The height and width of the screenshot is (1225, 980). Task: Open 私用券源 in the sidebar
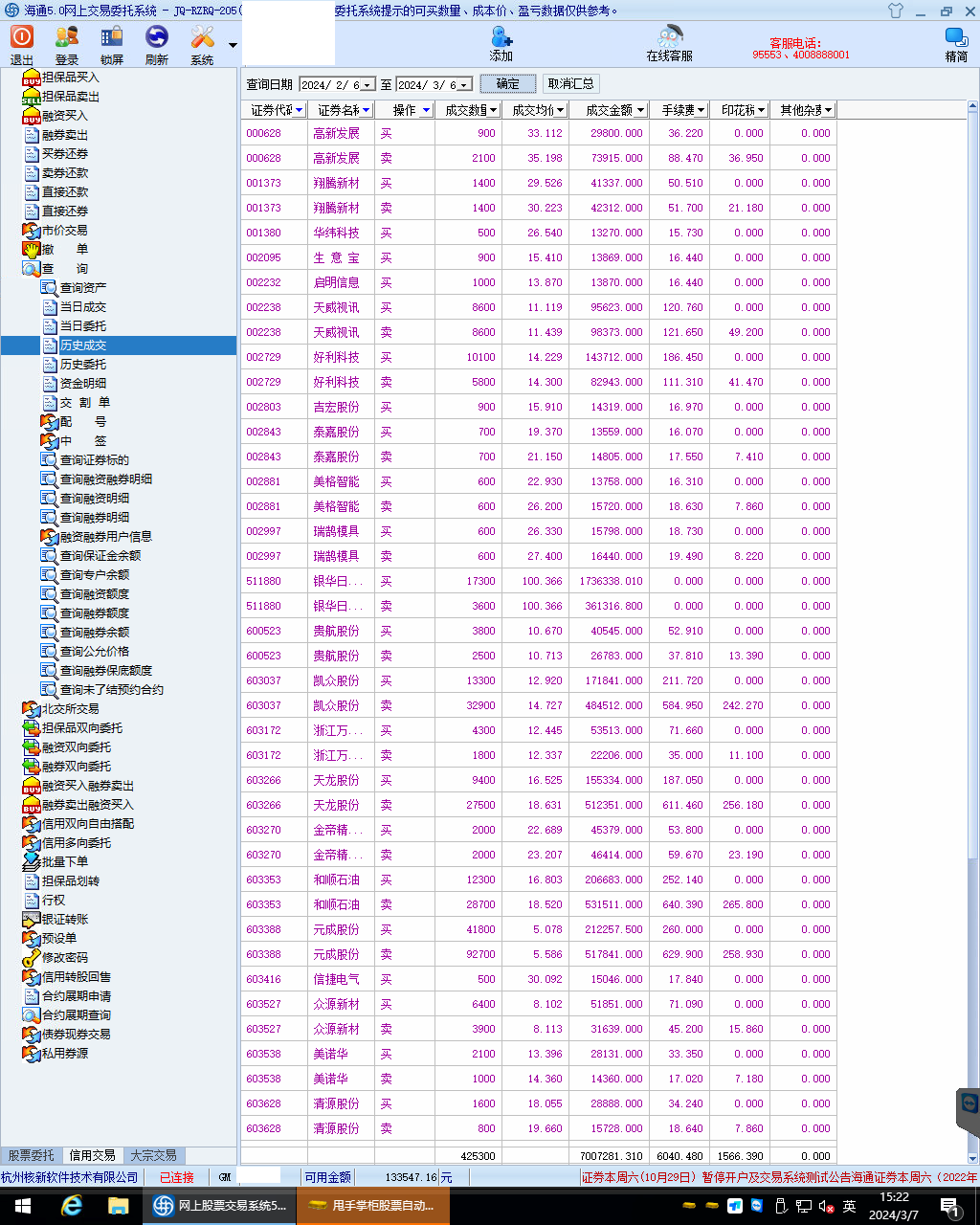tap(64, 1053)
